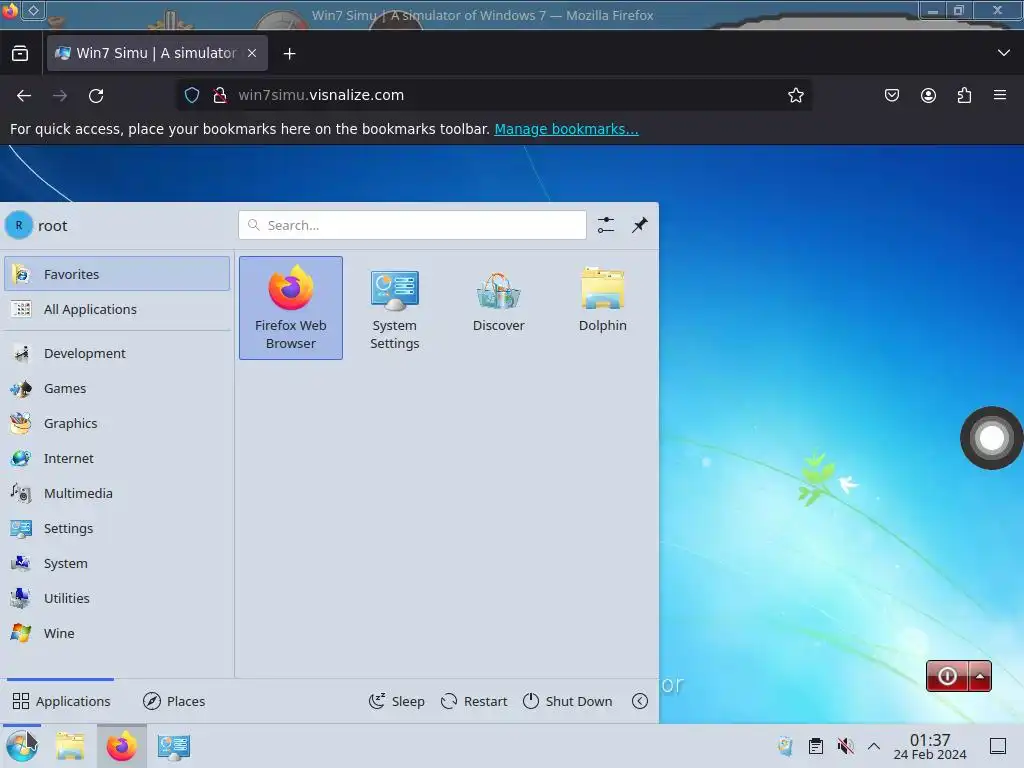Click the red power button in simulator
This screenshot has width=1024, height=768.
pos(948,676)
